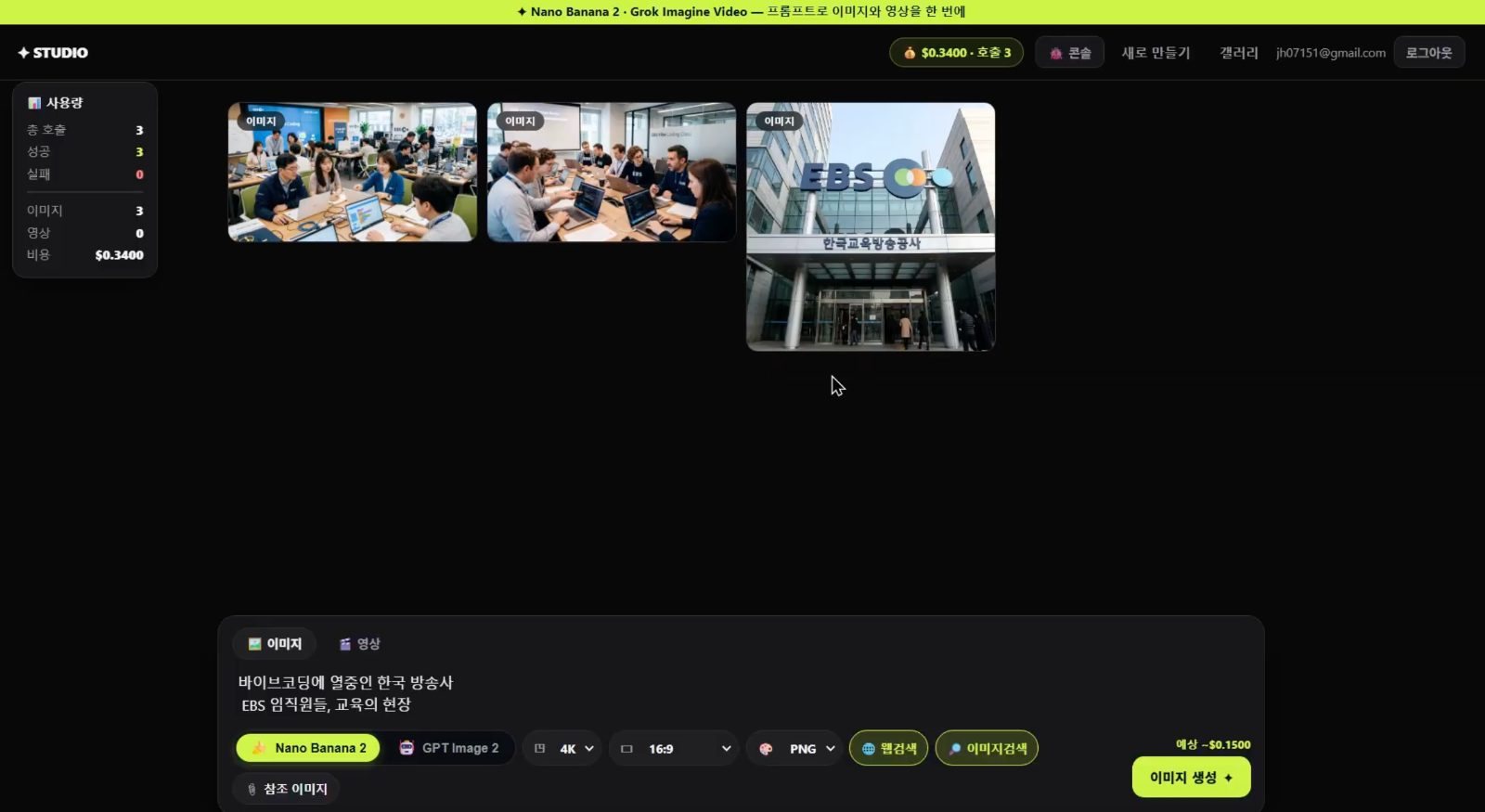
Task: Click the 이미지 생성 generate button
Action: point(1191,778)
